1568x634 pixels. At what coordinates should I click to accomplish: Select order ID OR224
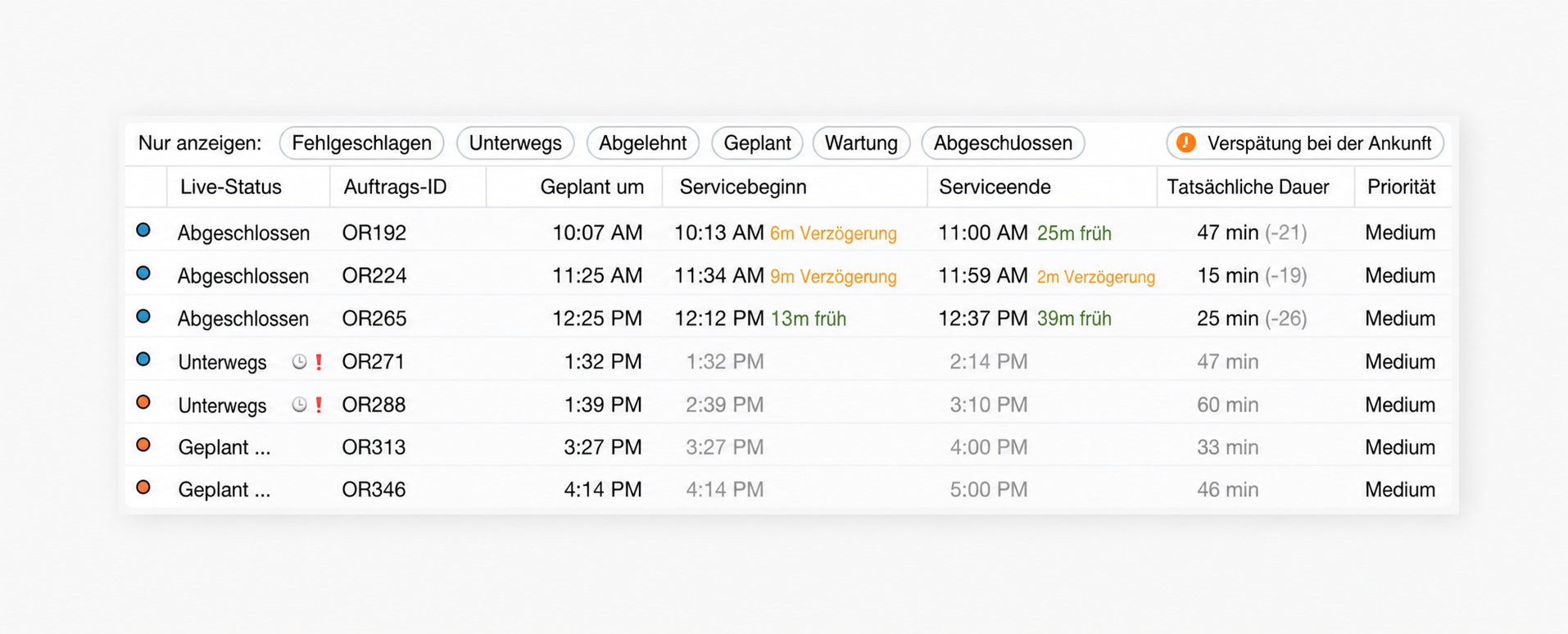374,275
